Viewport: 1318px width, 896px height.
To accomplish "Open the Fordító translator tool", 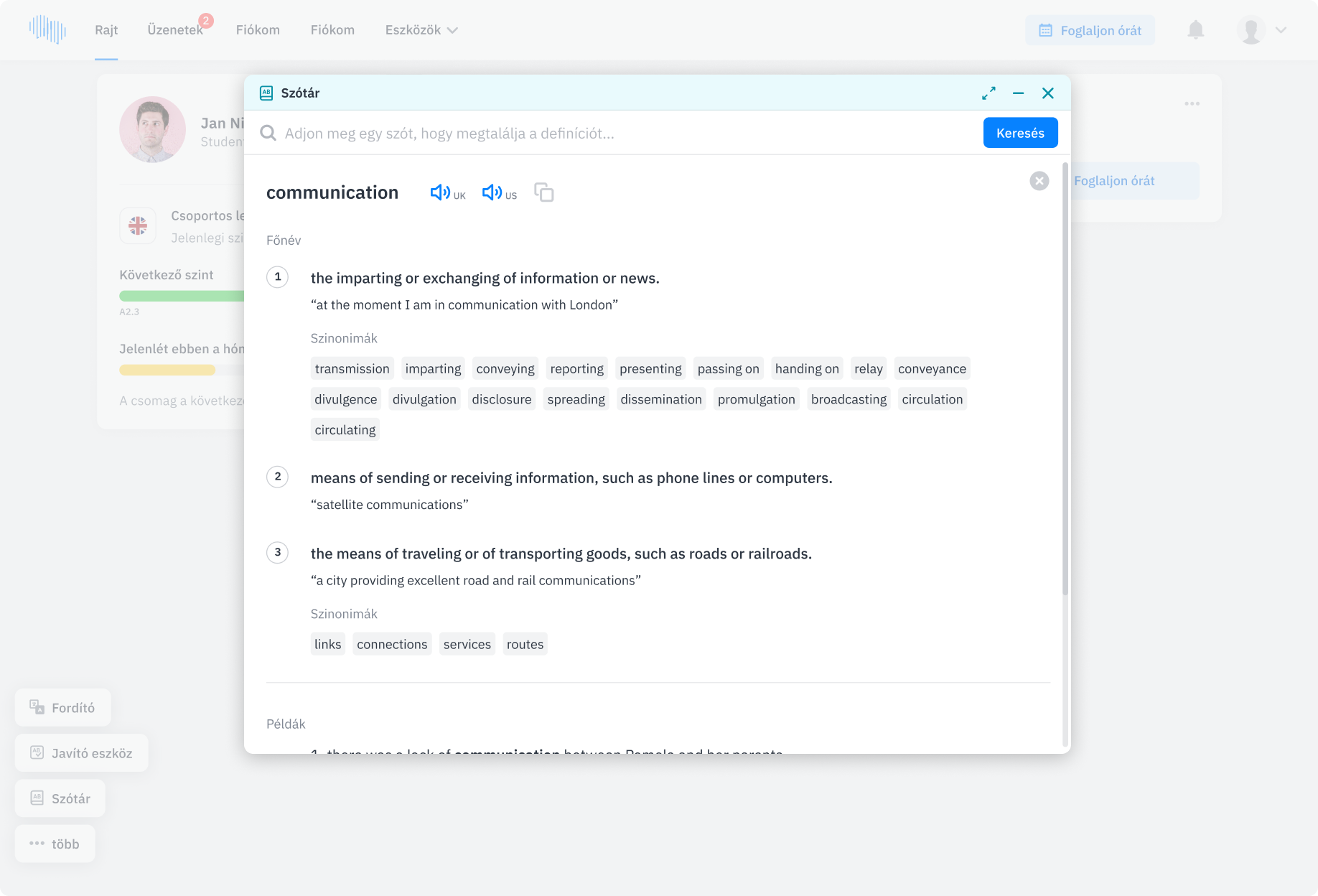I will pyautogui.click(x=63, y=708).
